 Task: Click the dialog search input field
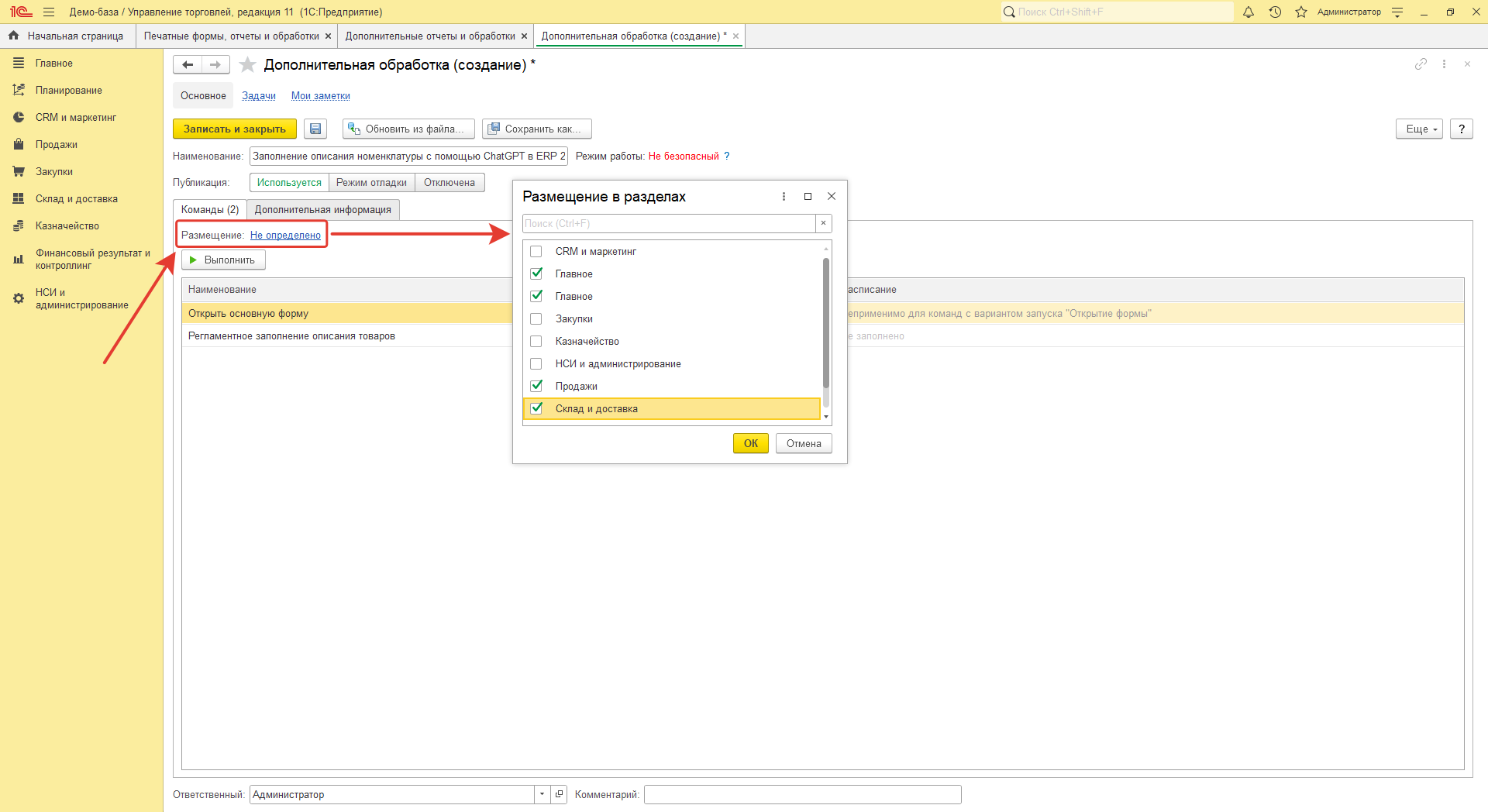(x=668, y=224)
